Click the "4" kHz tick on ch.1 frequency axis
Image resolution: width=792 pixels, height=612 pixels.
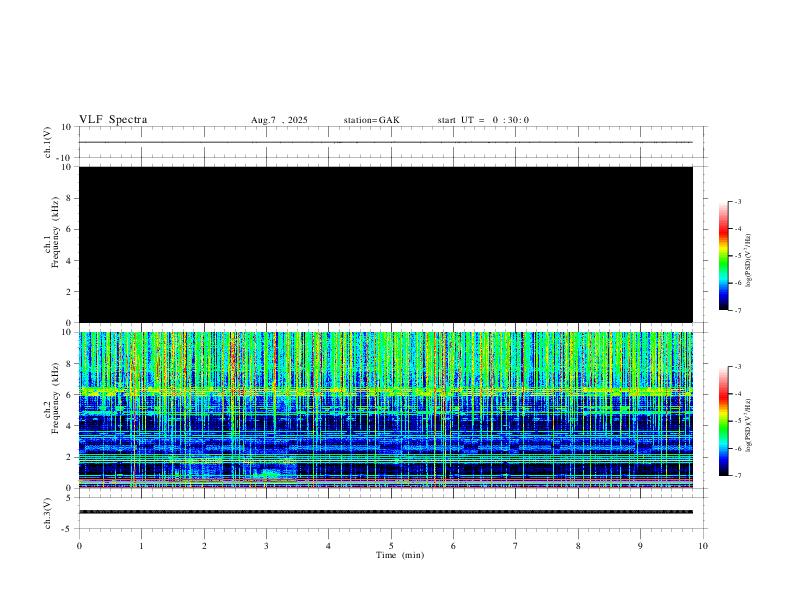point(69,261)
